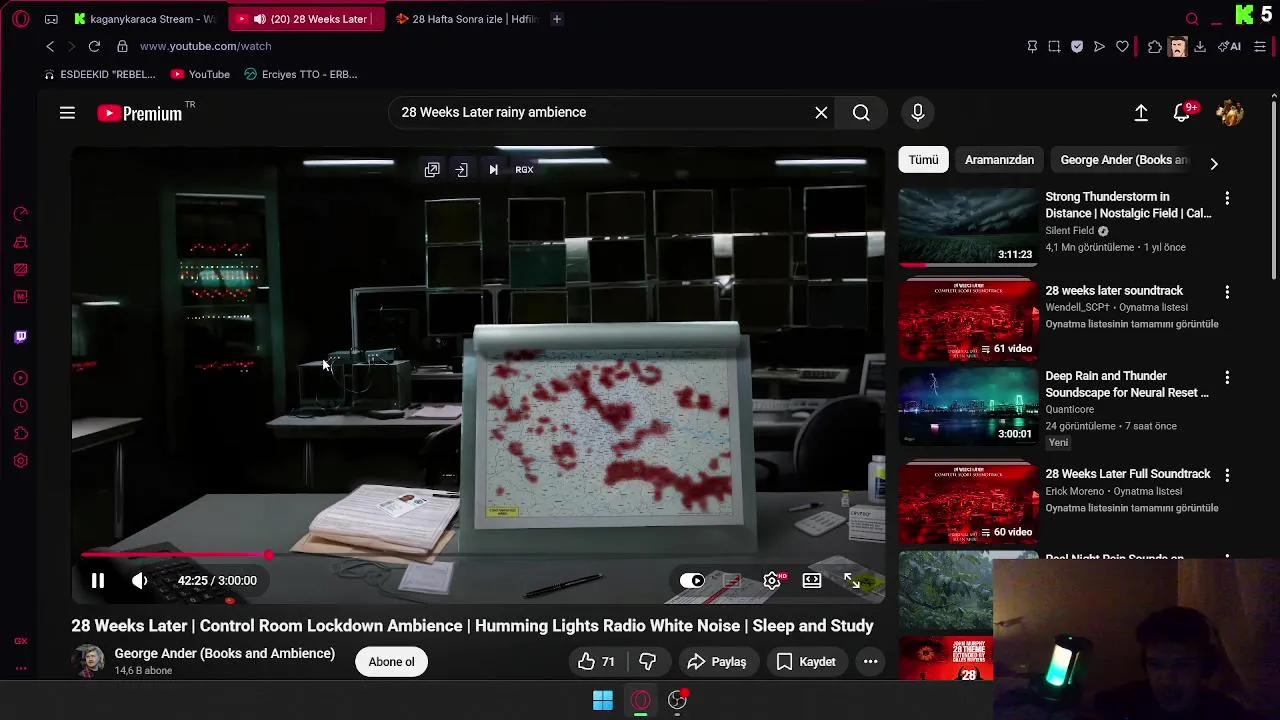Switch to theater mode in player

click(x=812, y=580)
